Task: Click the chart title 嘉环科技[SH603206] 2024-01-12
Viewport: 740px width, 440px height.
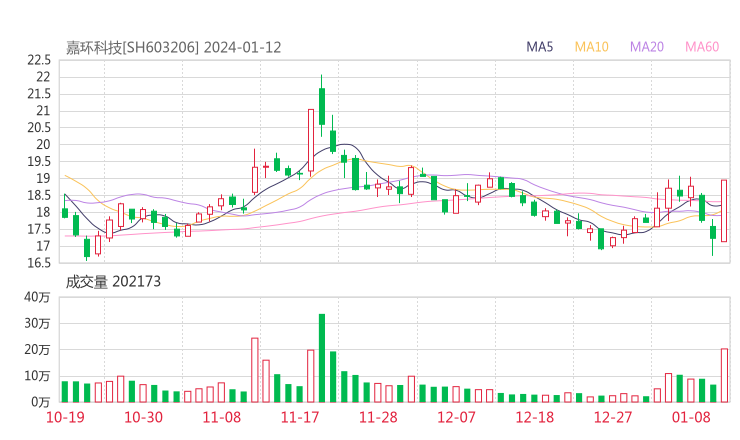Action: pos(173,48)
